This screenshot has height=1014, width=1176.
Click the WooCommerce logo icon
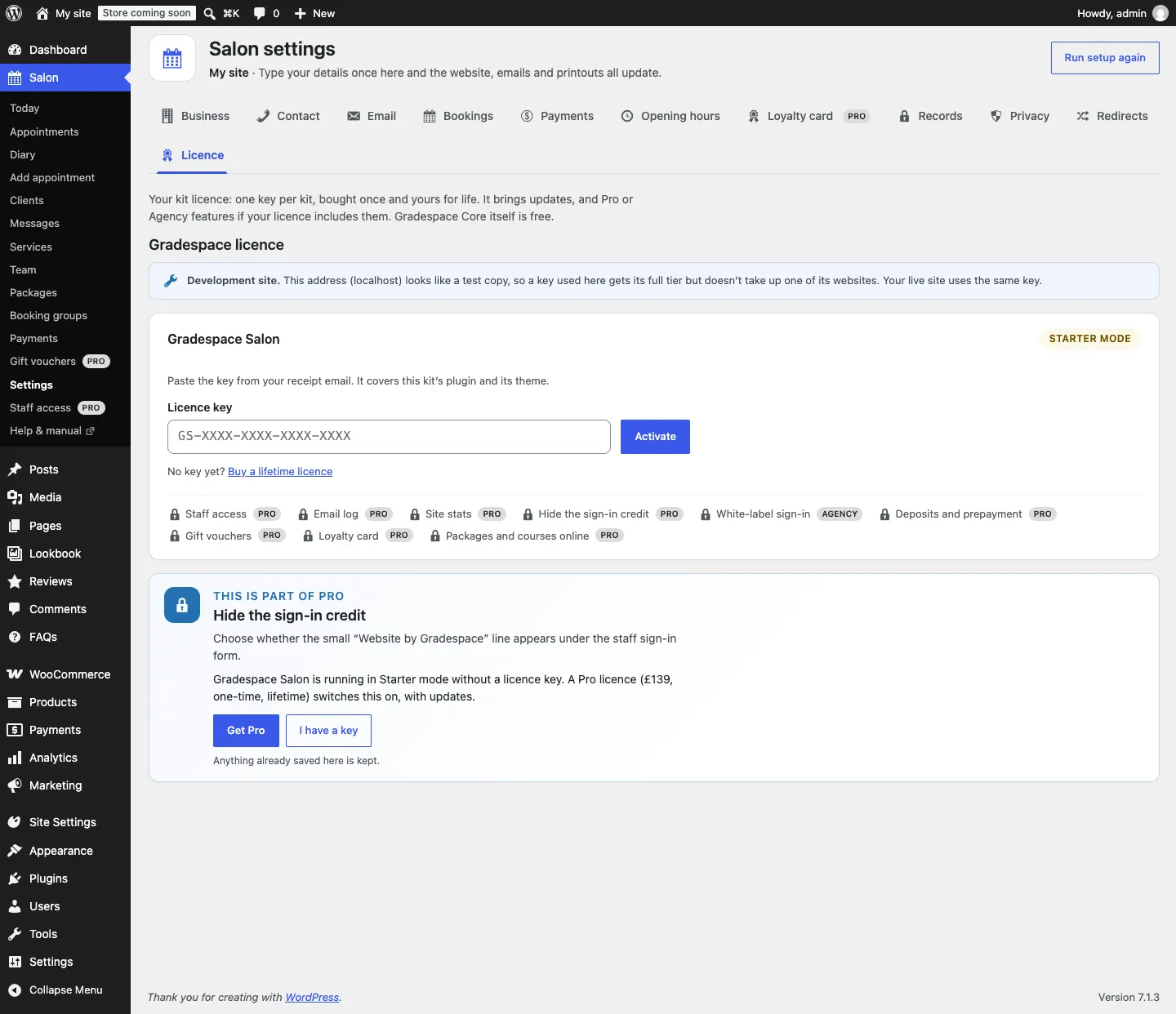15,674
